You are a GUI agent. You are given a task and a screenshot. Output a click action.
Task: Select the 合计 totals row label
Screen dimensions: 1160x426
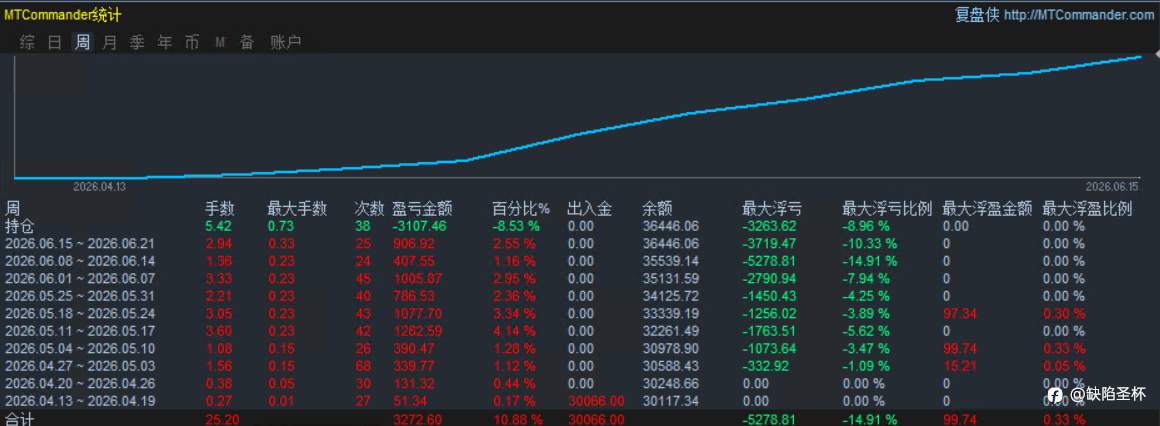pyautogui.click(x=19, y=419)
